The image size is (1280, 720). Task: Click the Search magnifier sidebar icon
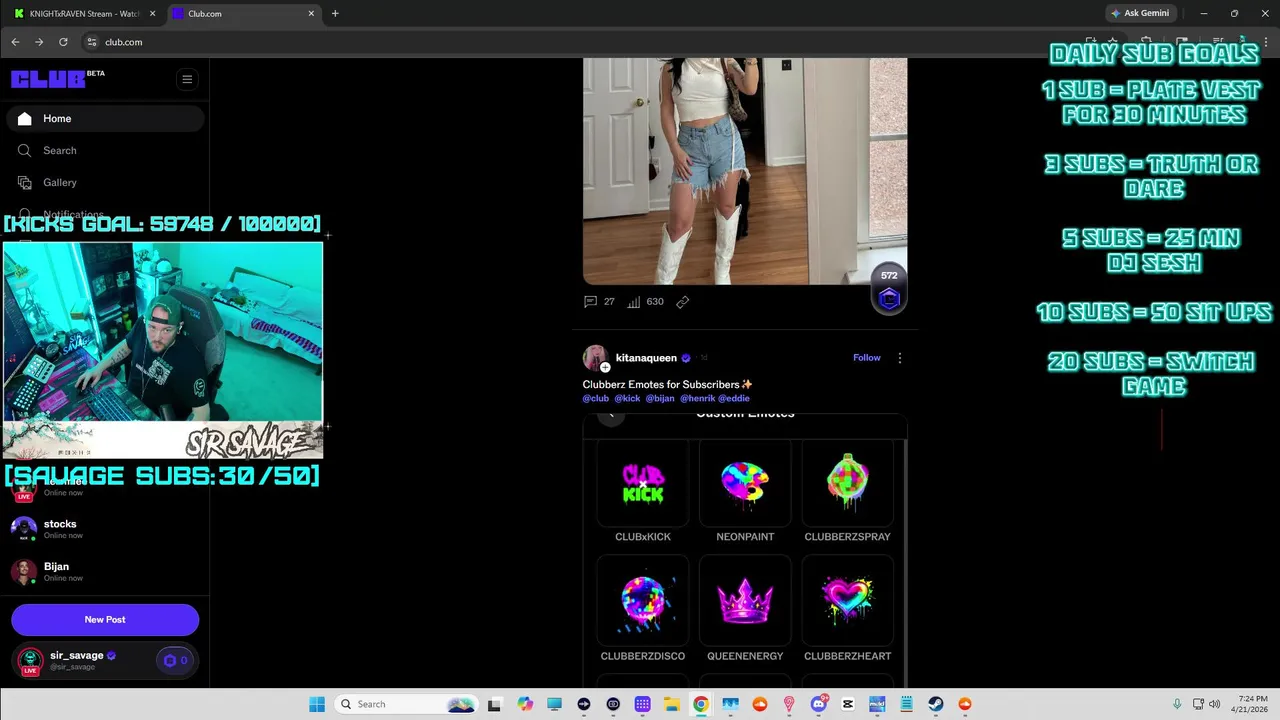click(25, 150)
